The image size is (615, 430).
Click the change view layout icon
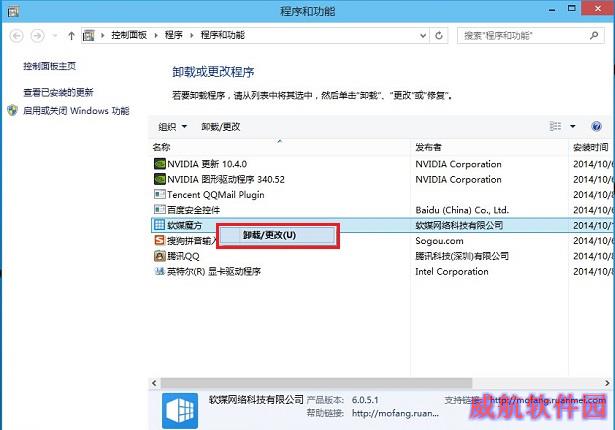tap(555, 126)
